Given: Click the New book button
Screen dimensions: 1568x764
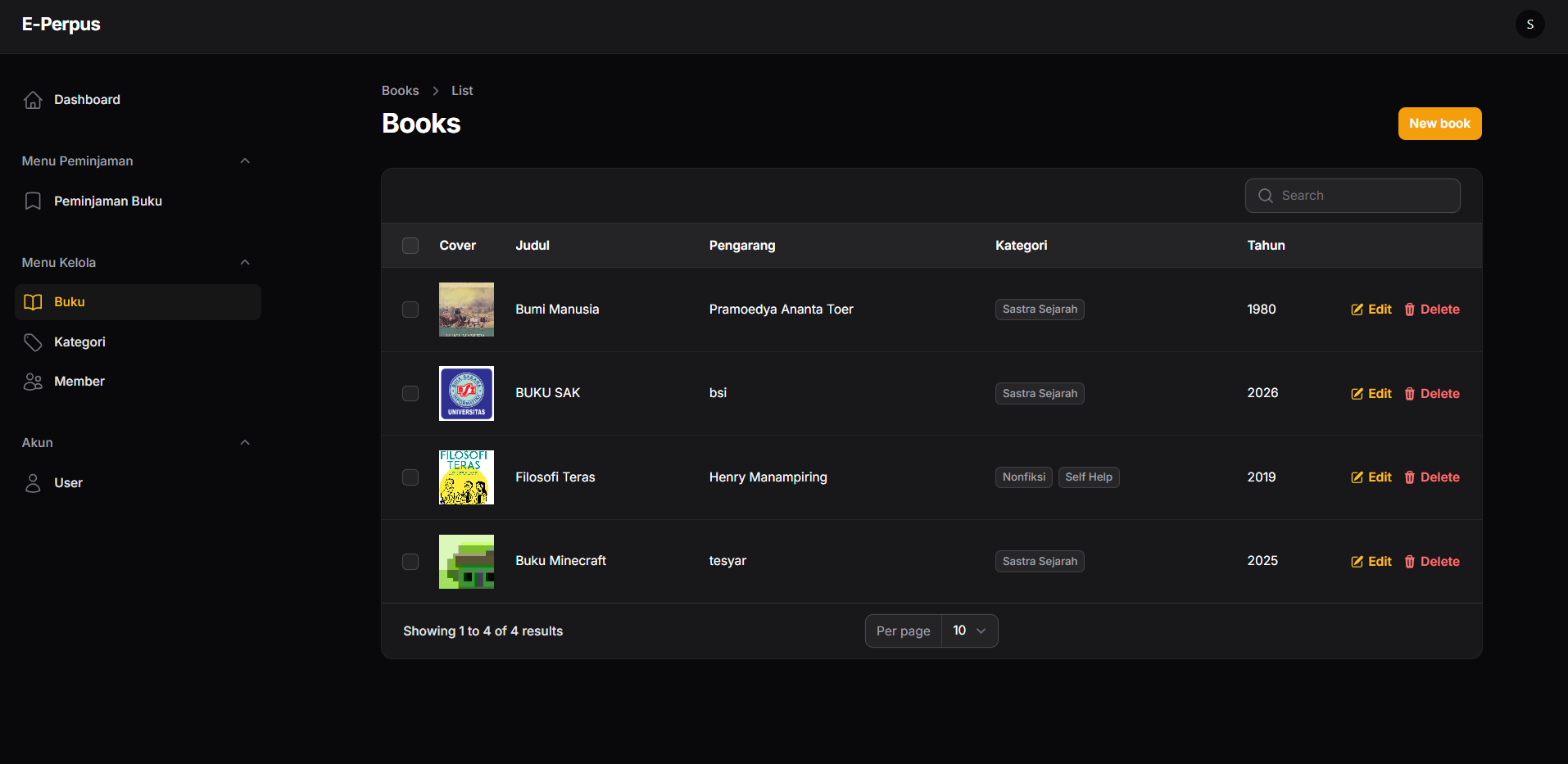Looking at the screenshot, I should (1439, 124).
